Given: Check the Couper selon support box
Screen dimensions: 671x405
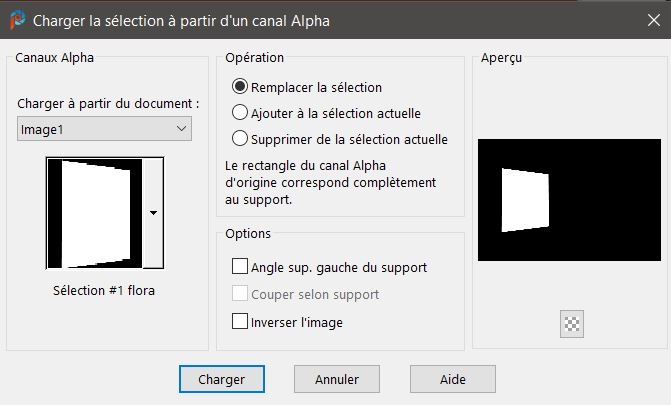Looking at the screenshot, I should (240, 294).
